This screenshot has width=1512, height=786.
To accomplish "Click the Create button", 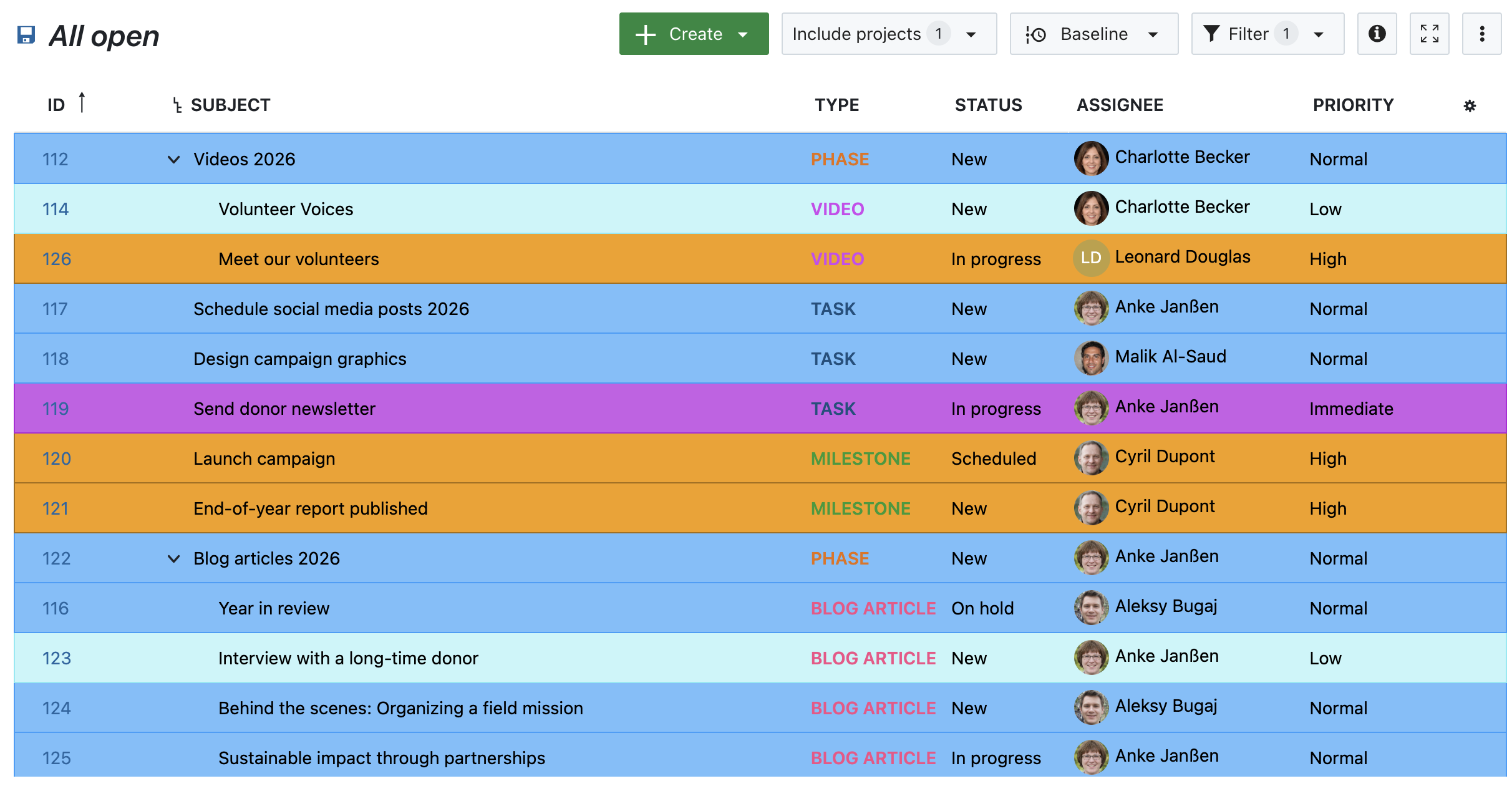I will pyautogui.click(x=694, y=34).
